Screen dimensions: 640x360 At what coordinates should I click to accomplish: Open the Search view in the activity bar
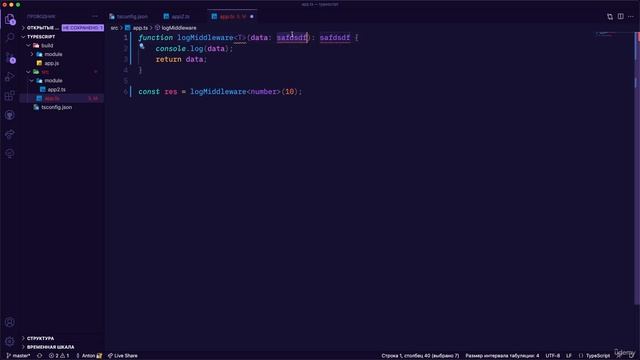(x=10, y=38)
